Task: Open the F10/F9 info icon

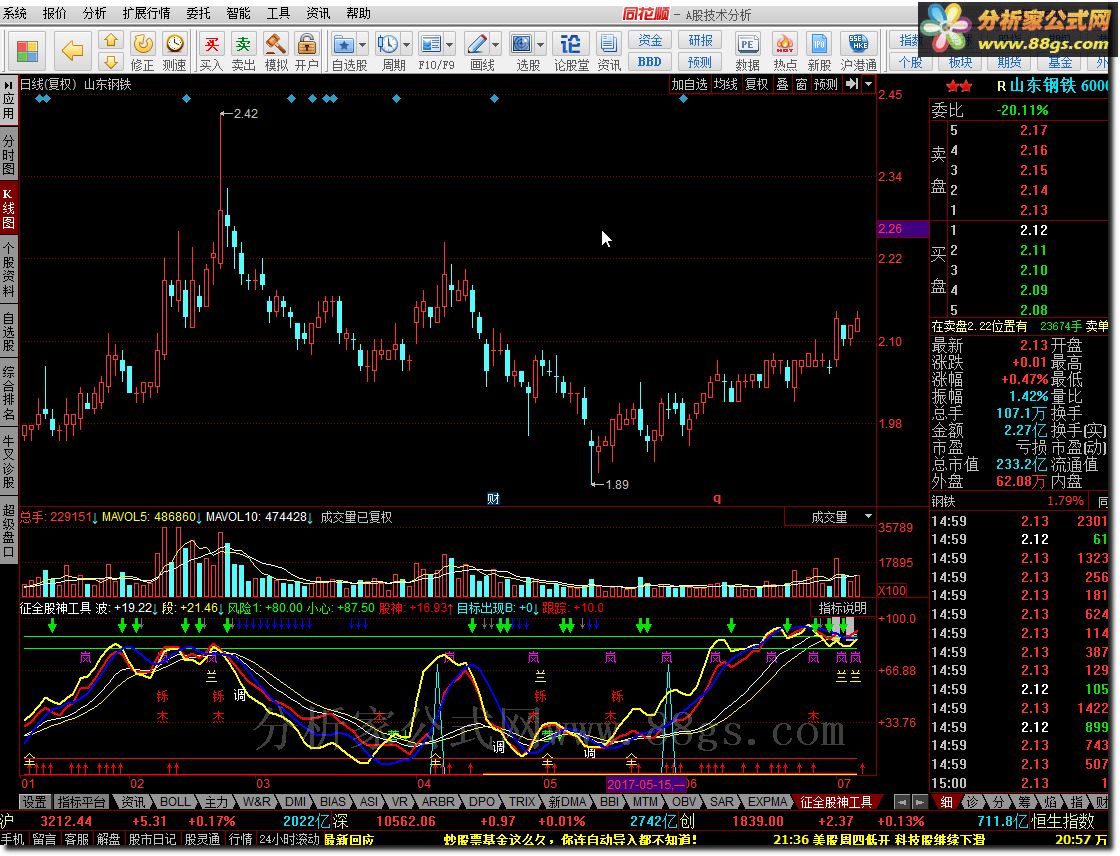Action: (x=431, y=44)
